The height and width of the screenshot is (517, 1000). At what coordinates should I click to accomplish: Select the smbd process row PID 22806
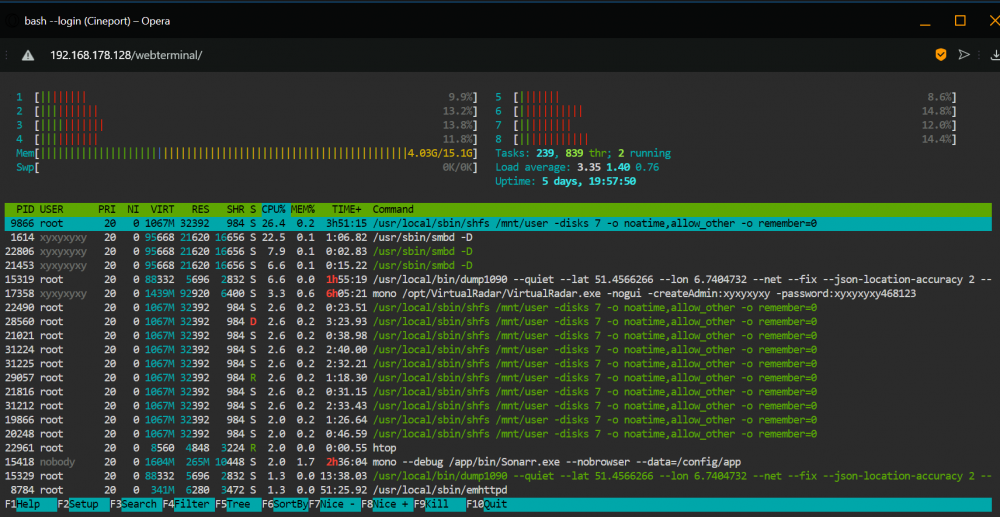click(x=498, y=251)
